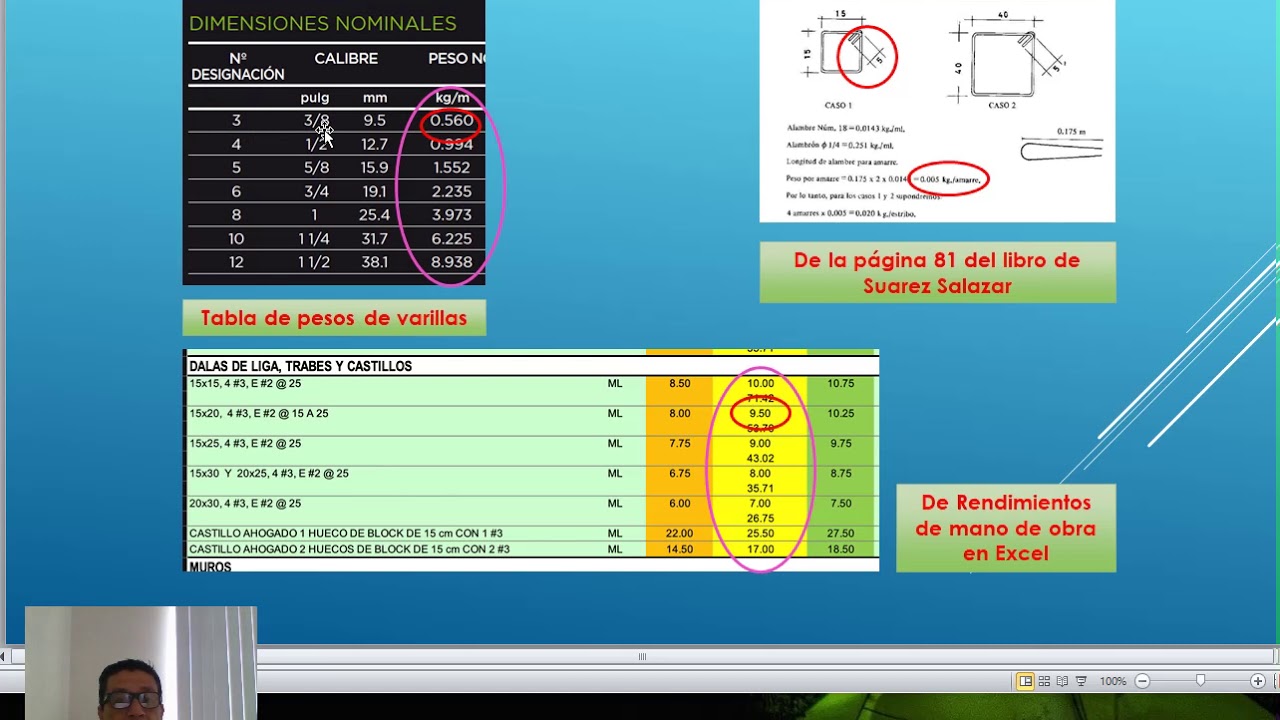Click the 2.235 weight value

click(452, 191)
